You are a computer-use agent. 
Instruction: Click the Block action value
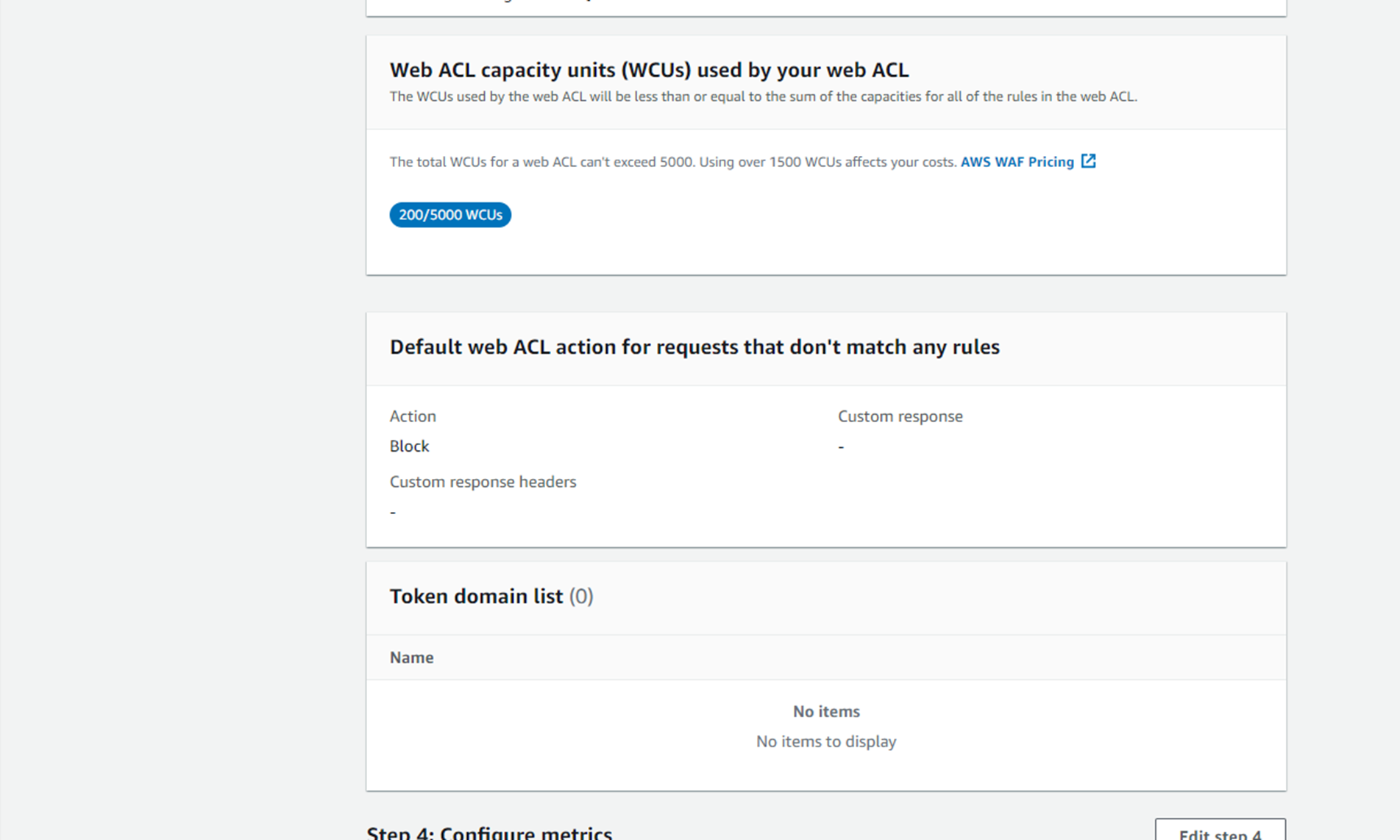(x=409, y=446)
